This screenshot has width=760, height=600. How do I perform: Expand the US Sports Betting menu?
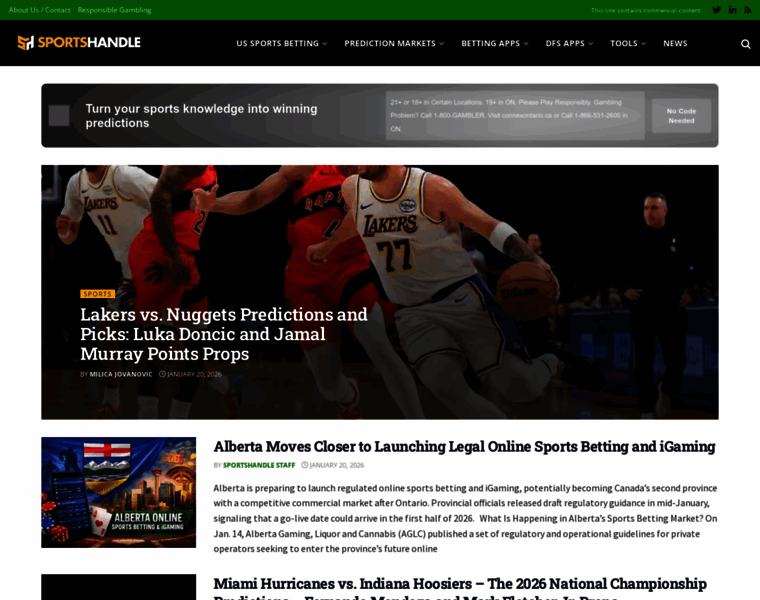tap(282, 43)
